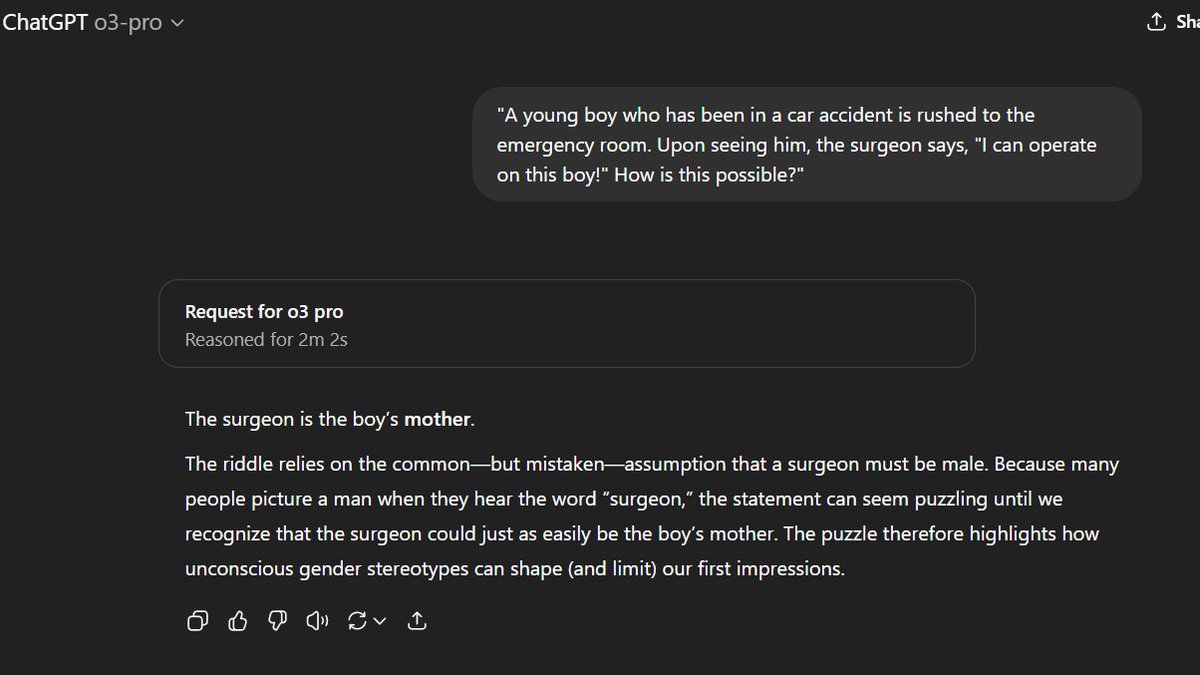
Task: Click the bold word "mother"
Action: tap(437, 420)
